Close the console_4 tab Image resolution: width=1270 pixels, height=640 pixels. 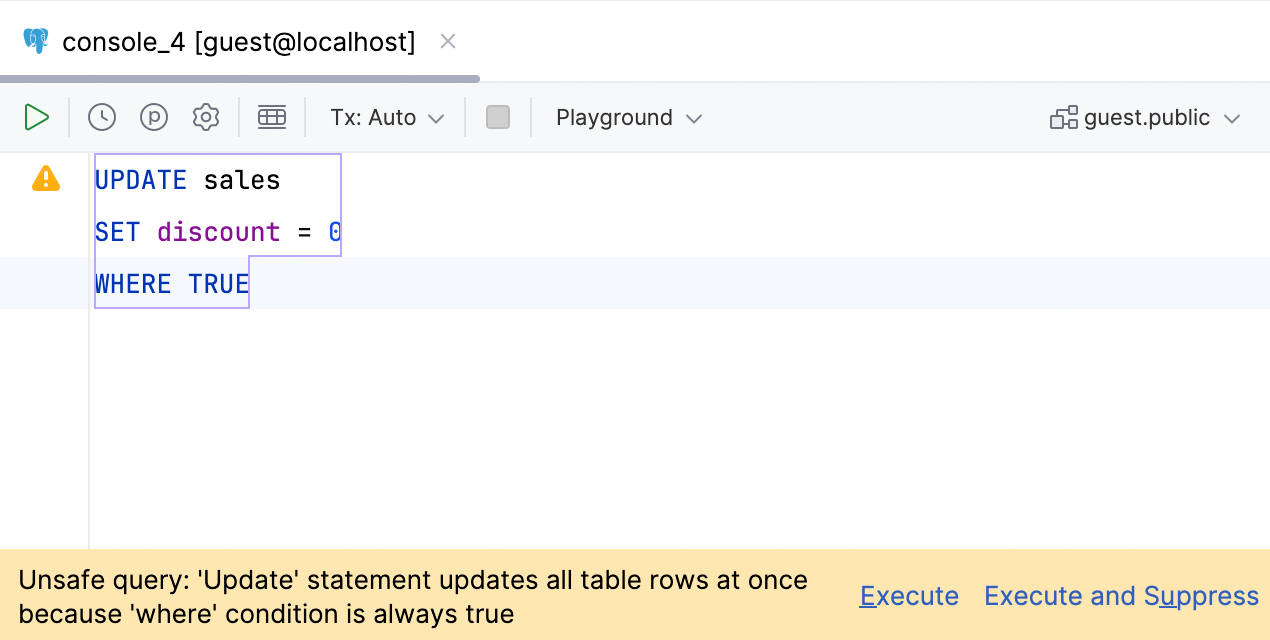448,41
